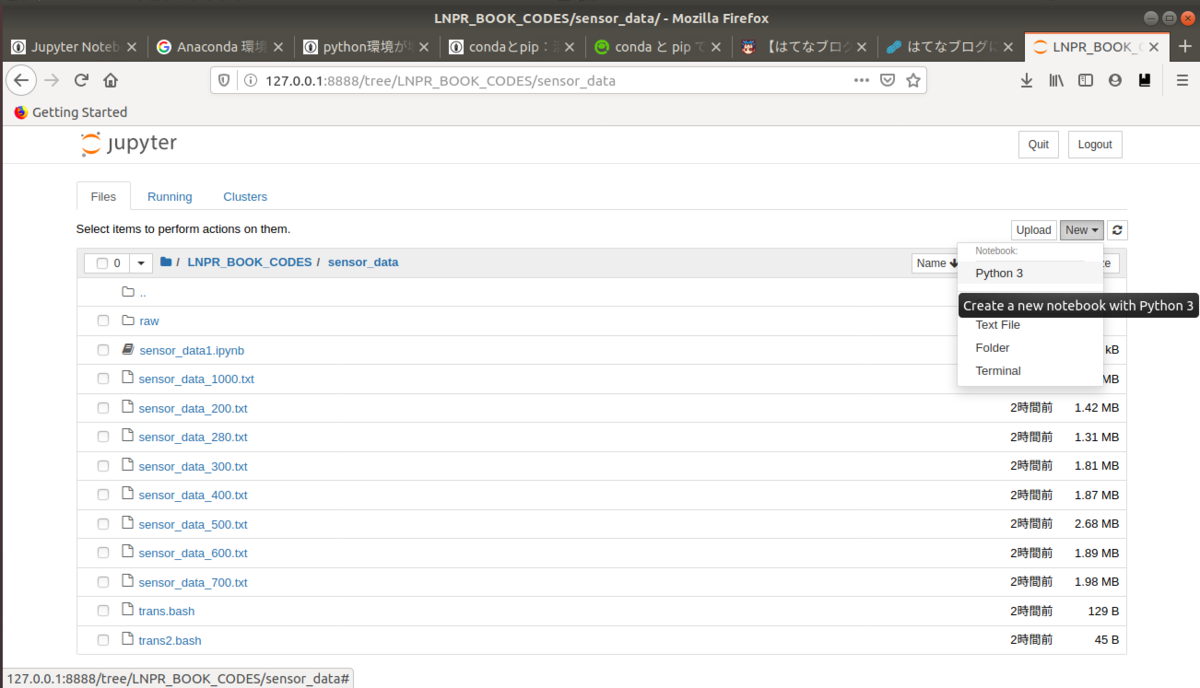Reload the current page
This screenshot has height=688, width=1200.
point(83,80)
